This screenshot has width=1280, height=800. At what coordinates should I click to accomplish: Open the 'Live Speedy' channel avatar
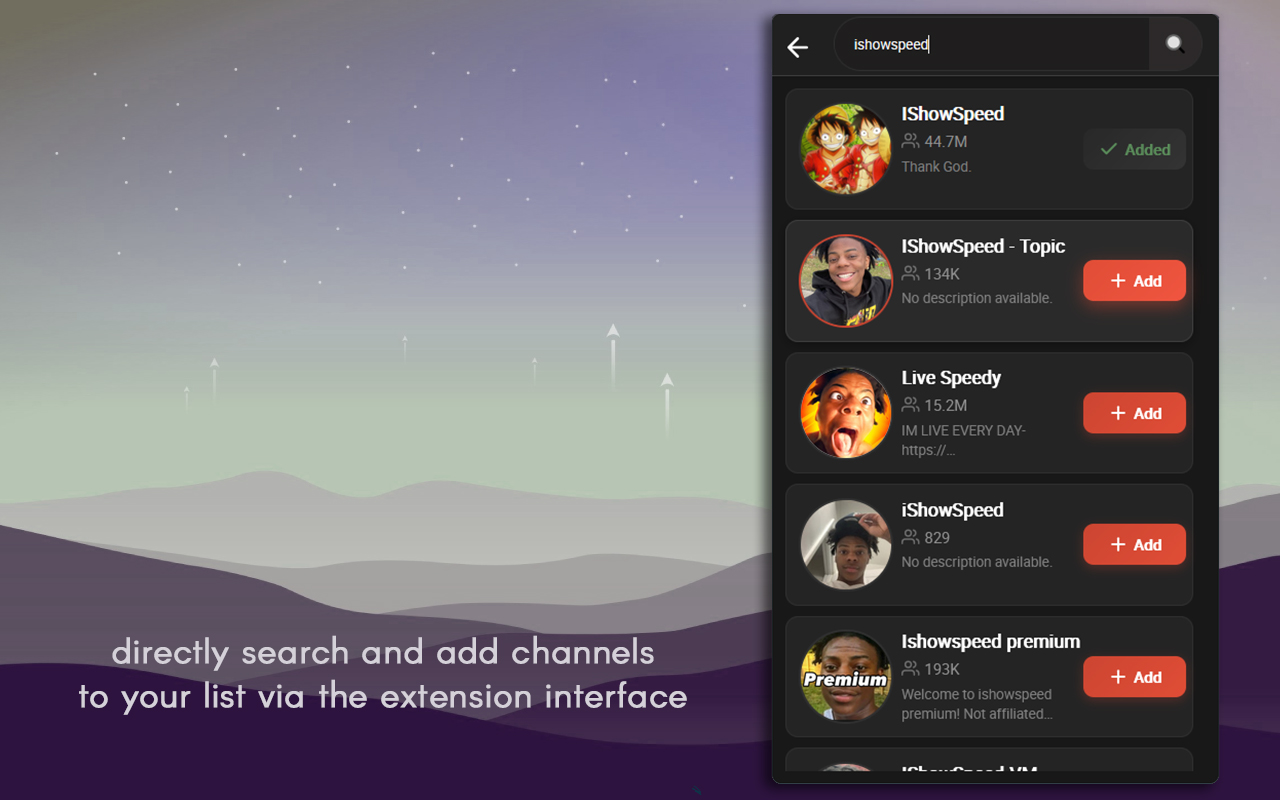pos(846,413)
